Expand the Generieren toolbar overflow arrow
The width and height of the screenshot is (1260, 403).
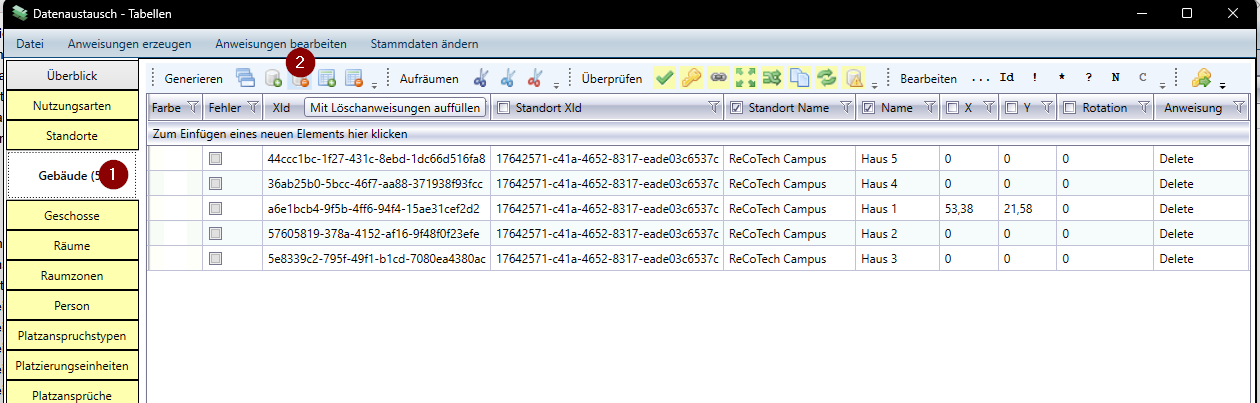[374, 83]
